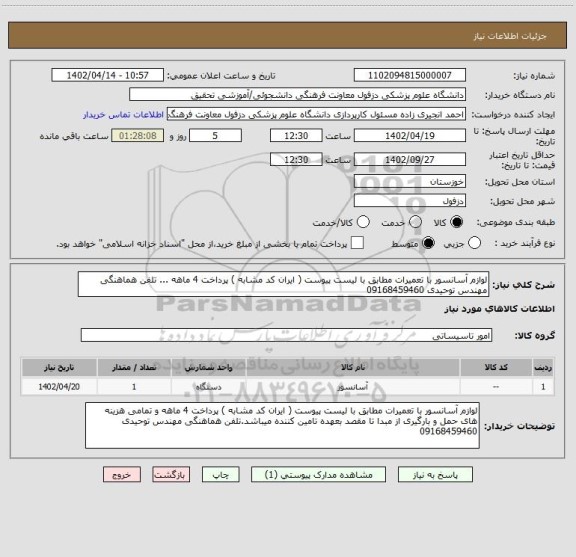576x557 pixels.
Task: Click the دستگاه unit cell
Action: click(208, 387)
